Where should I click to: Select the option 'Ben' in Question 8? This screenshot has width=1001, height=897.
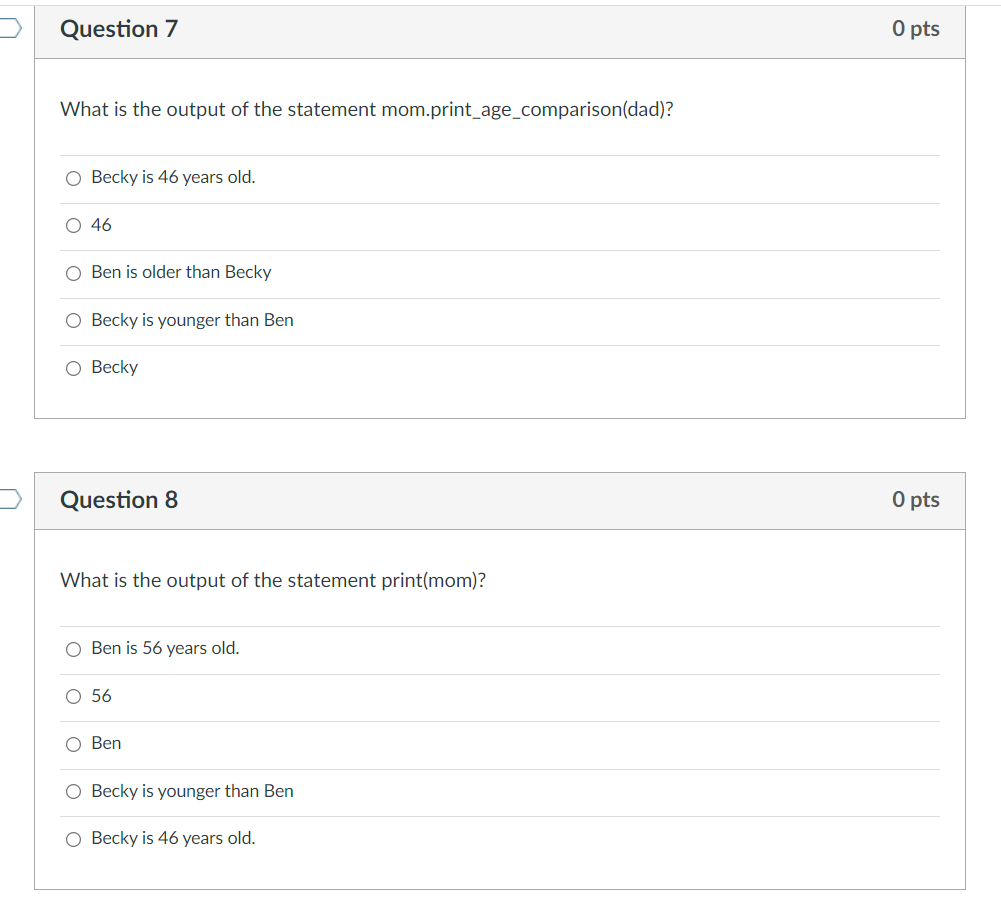coord(73,743)
